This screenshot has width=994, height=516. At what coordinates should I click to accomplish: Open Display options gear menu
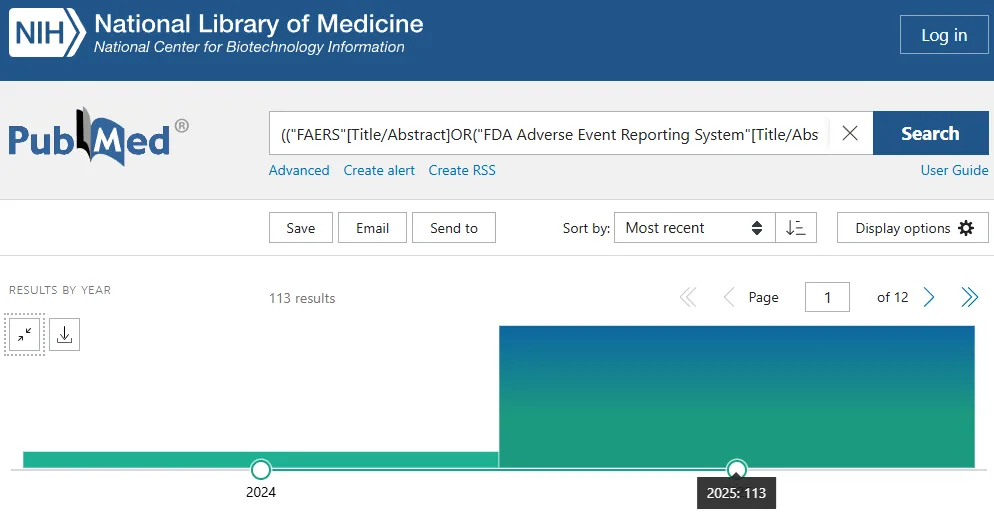912,228
